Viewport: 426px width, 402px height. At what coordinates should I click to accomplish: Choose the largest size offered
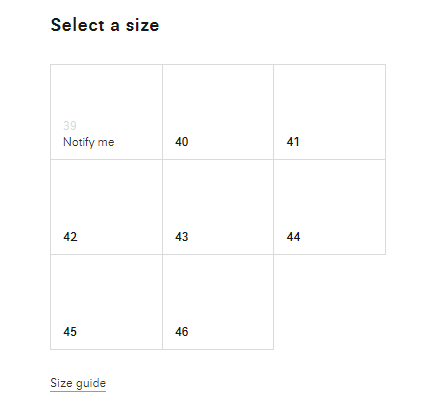(218, 302)
